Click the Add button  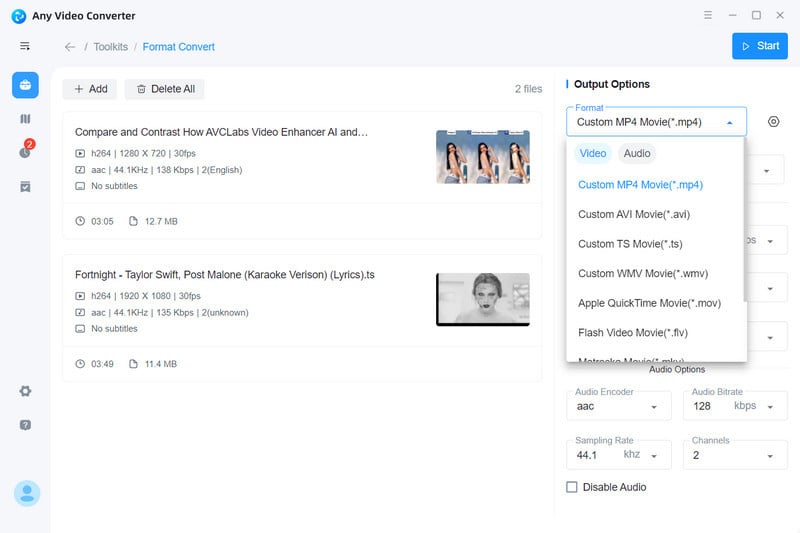coord(90,89)
